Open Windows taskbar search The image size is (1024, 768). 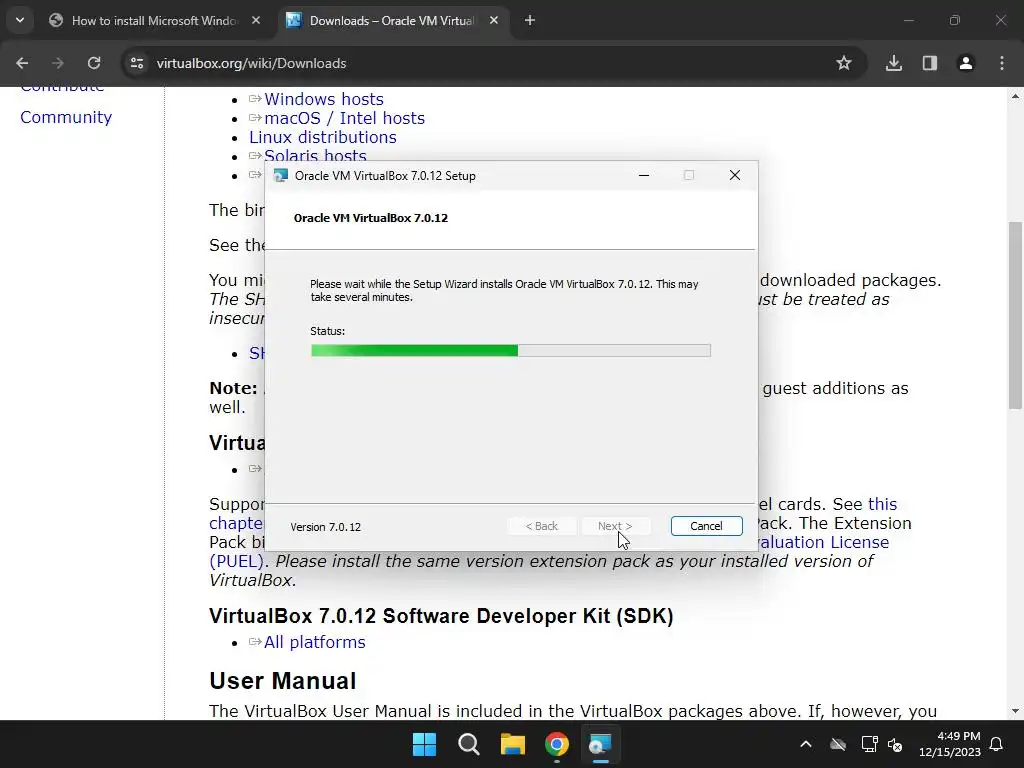click(x=469, y=744)
